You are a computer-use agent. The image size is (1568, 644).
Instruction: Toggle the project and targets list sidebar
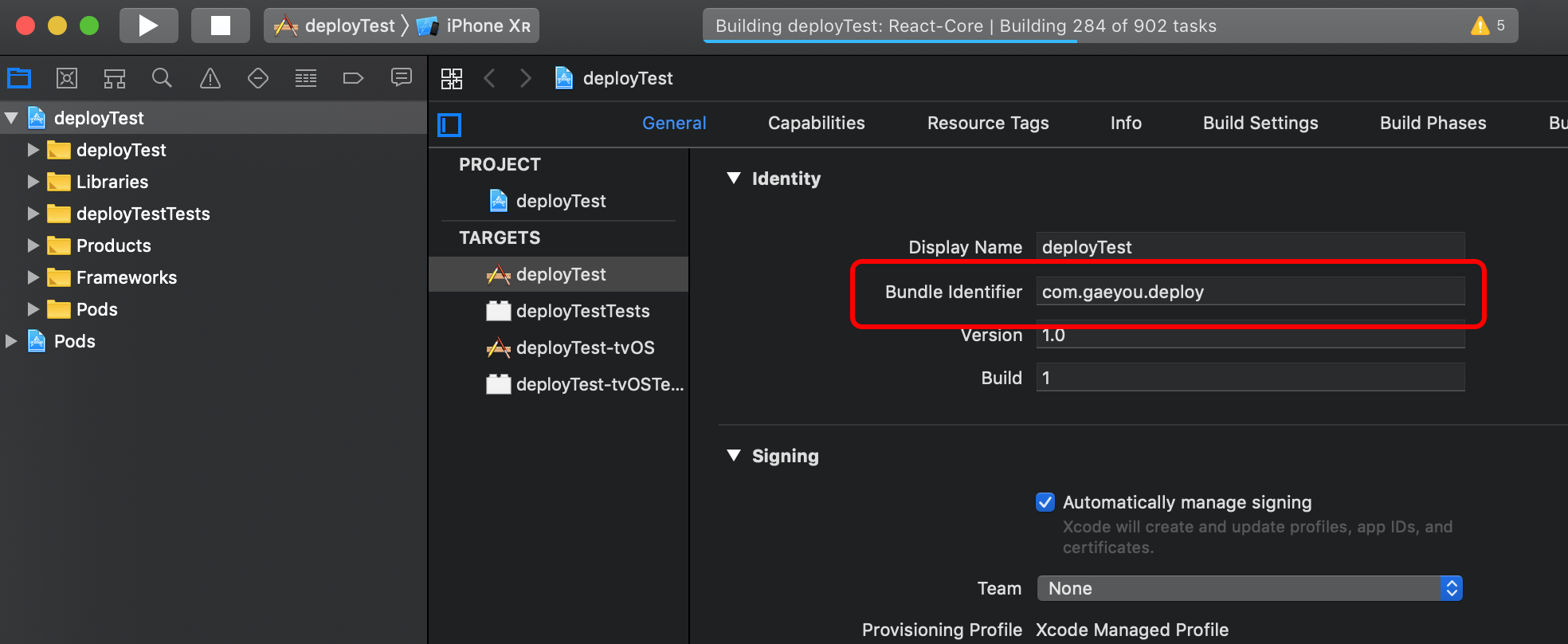coord(449,124)
